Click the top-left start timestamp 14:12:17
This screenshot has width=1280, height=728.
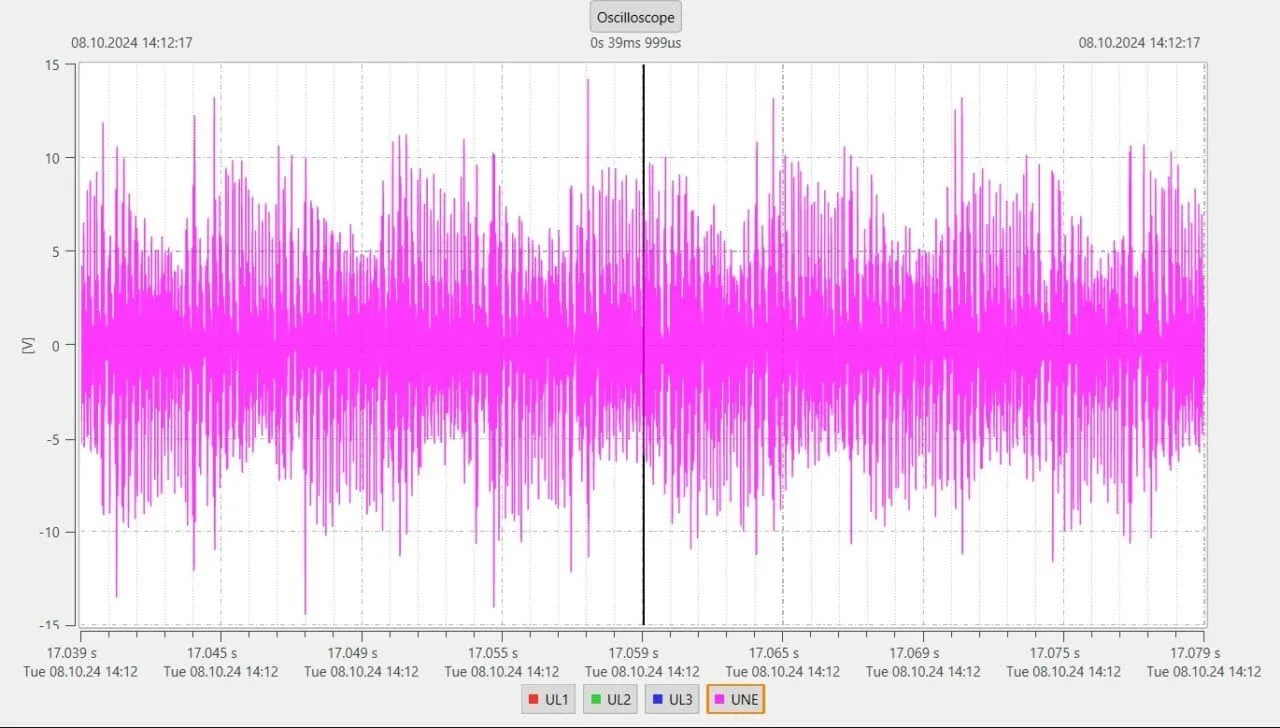point(131,43)
